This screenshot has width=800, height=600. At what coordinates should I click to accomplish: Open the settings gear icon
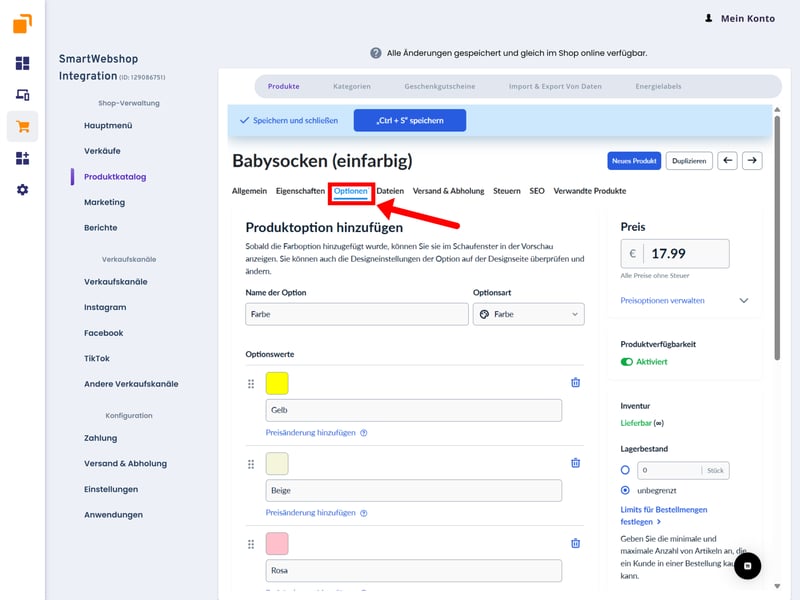point(22,190)
